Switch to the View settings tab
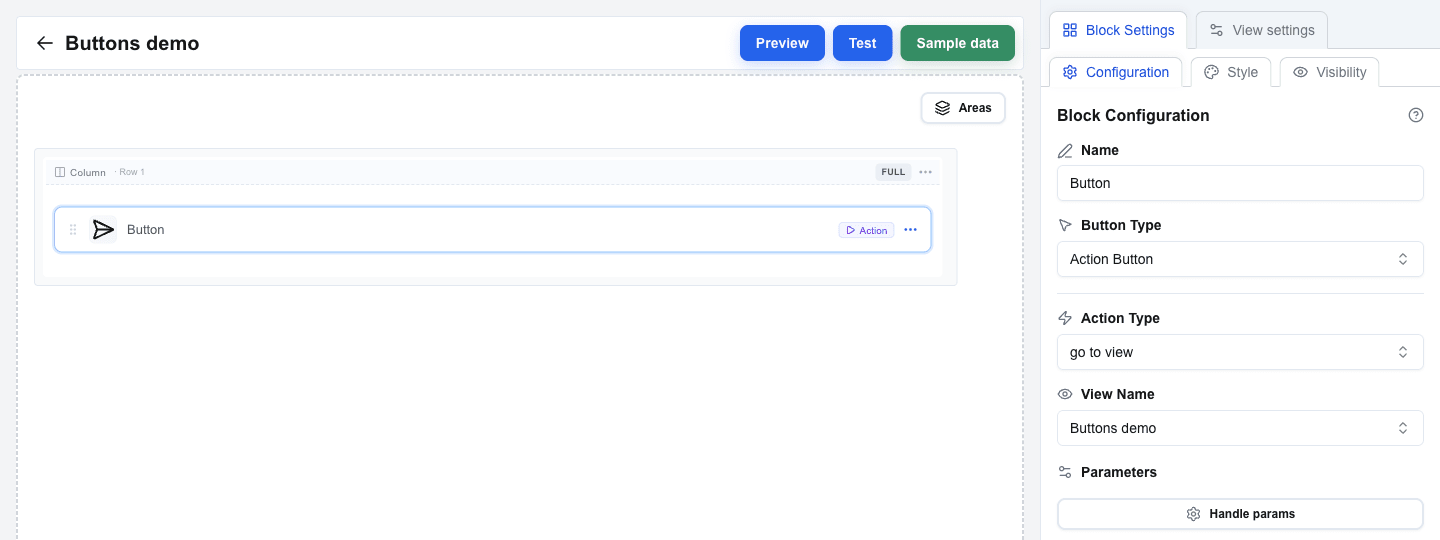 pos(1262,30)
